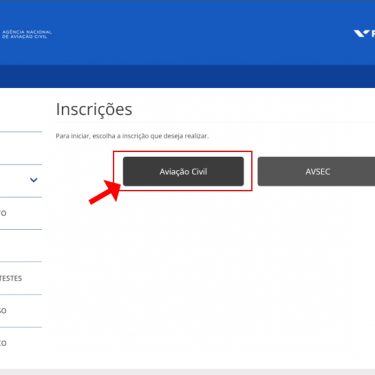Click the gray footer strip at page bottom
The height and width of the screenshot is (375, 375).
tap(187, 372)
